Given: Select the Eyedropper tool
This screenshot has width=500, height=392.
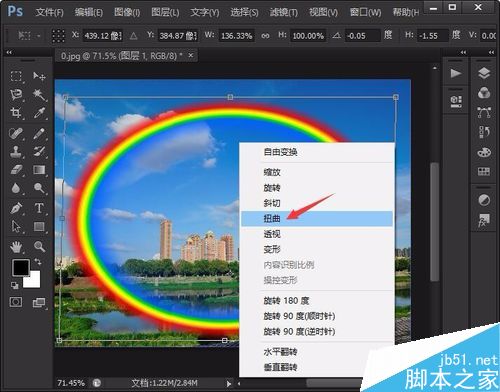Looking at the screenshot, I should 39,113.
